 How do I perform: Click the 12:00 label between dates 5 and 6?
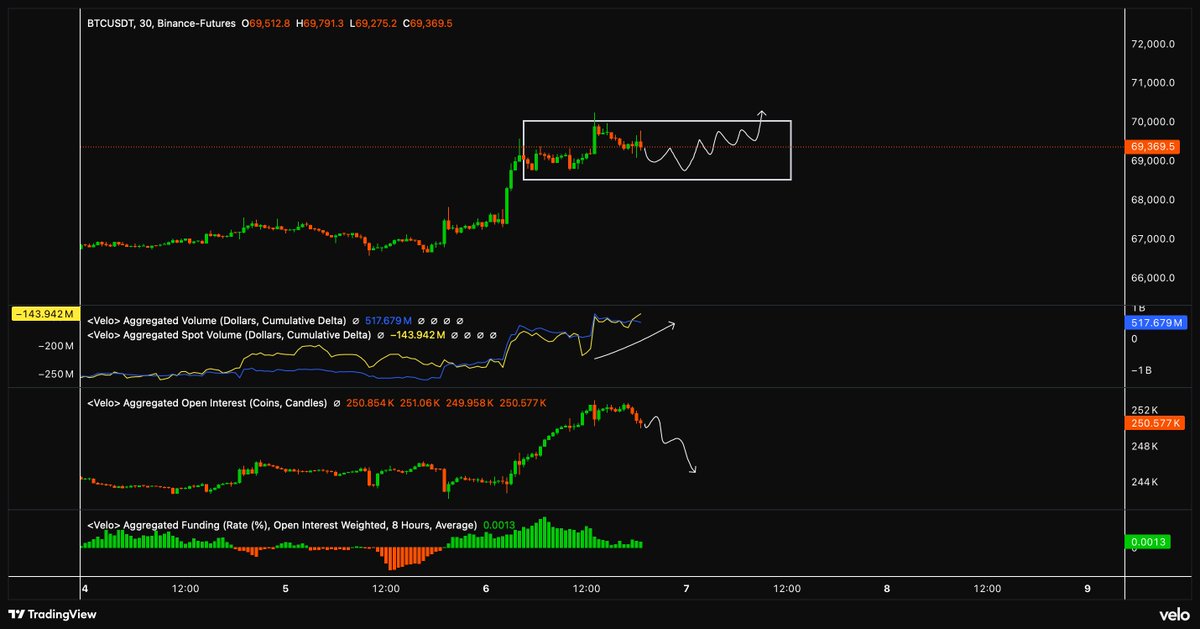click(386, 588)
